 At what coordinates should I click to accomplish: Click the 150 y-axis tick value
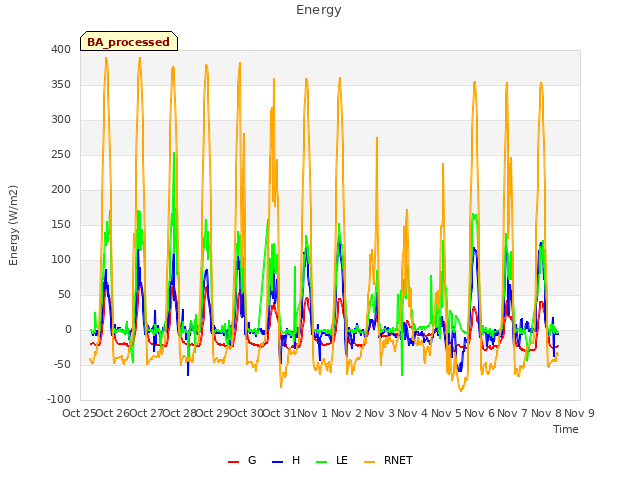click(x=61, y=224)
